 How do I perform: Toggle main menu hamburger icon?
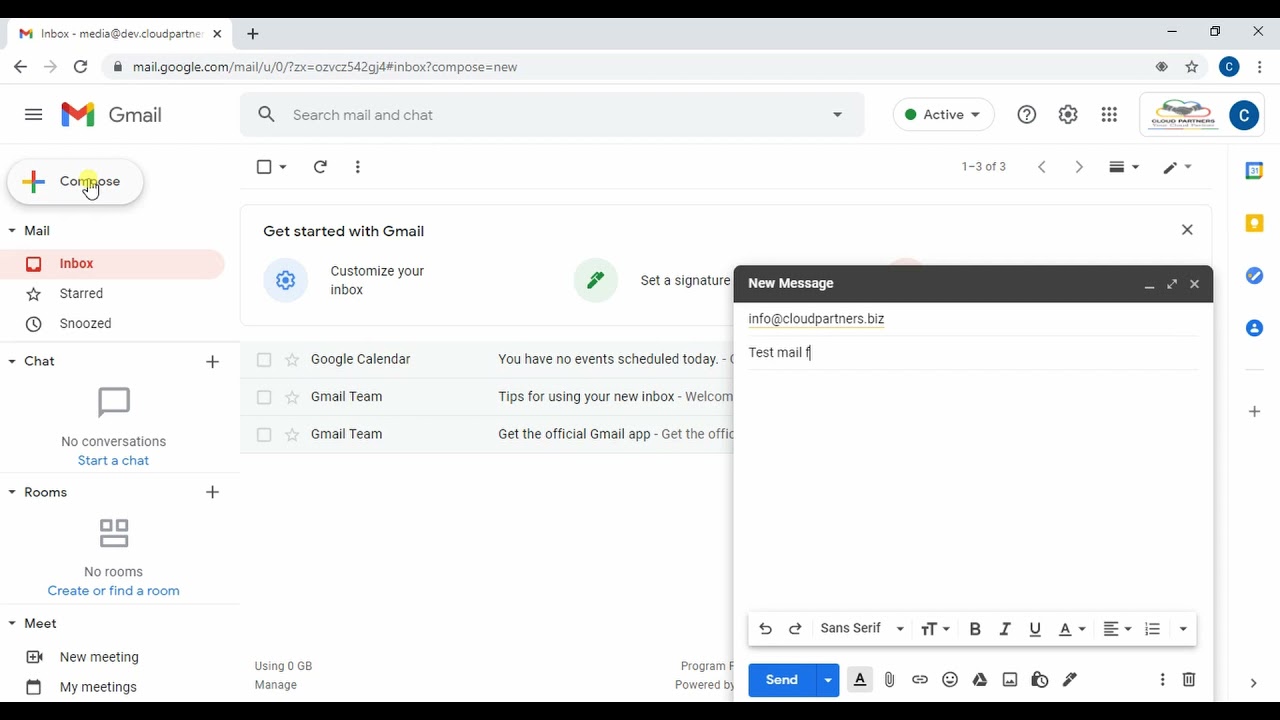[33, 115]
